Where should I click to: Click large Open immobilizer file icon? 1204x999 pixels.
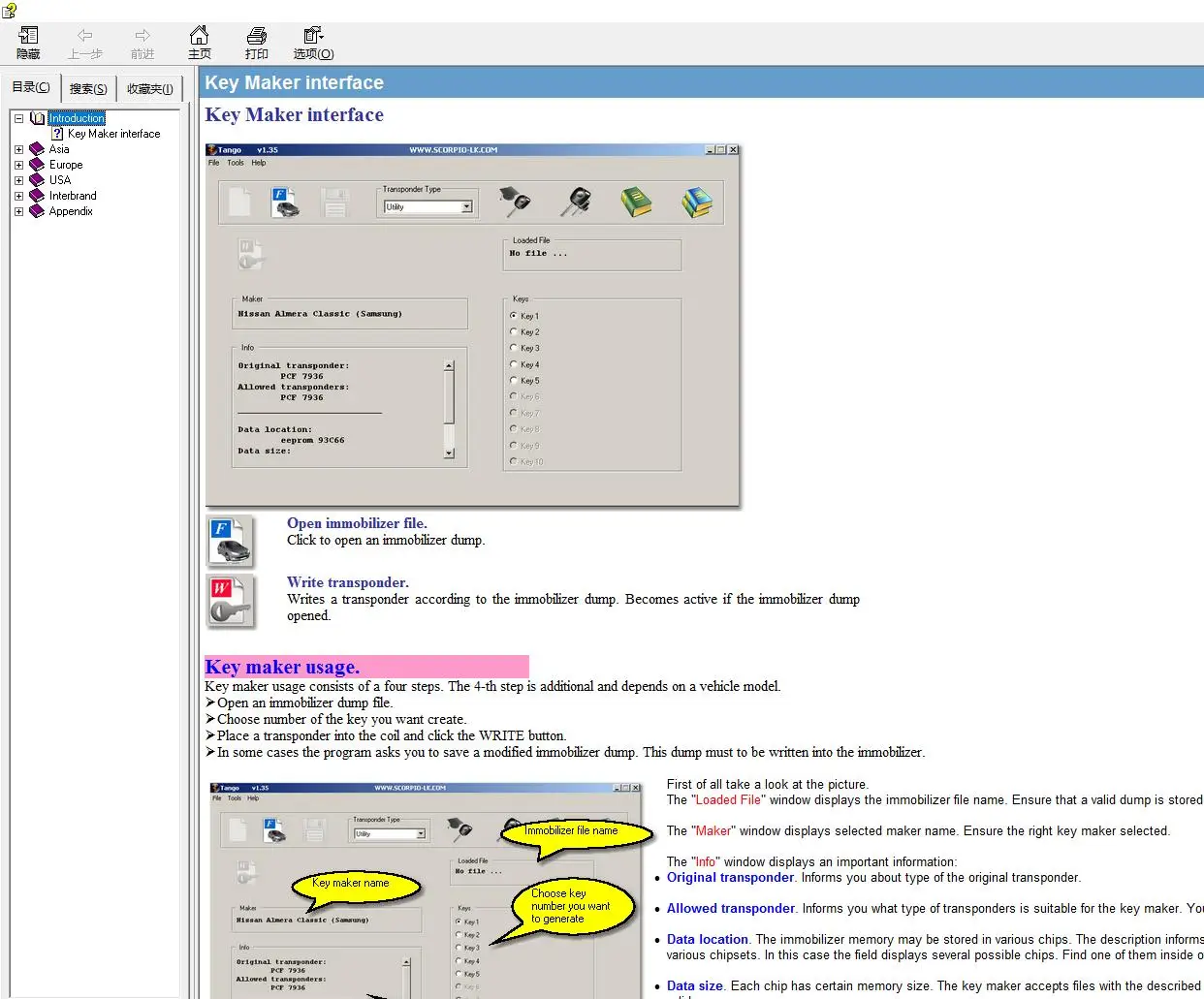pyautogui.click(x=231, y=541)
